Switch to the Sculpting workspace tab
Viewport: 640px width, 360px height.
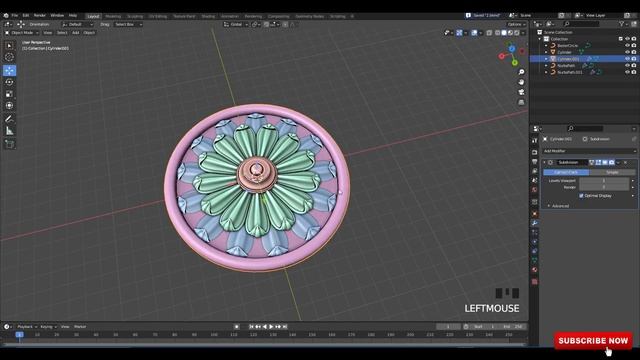click(135, 16)
